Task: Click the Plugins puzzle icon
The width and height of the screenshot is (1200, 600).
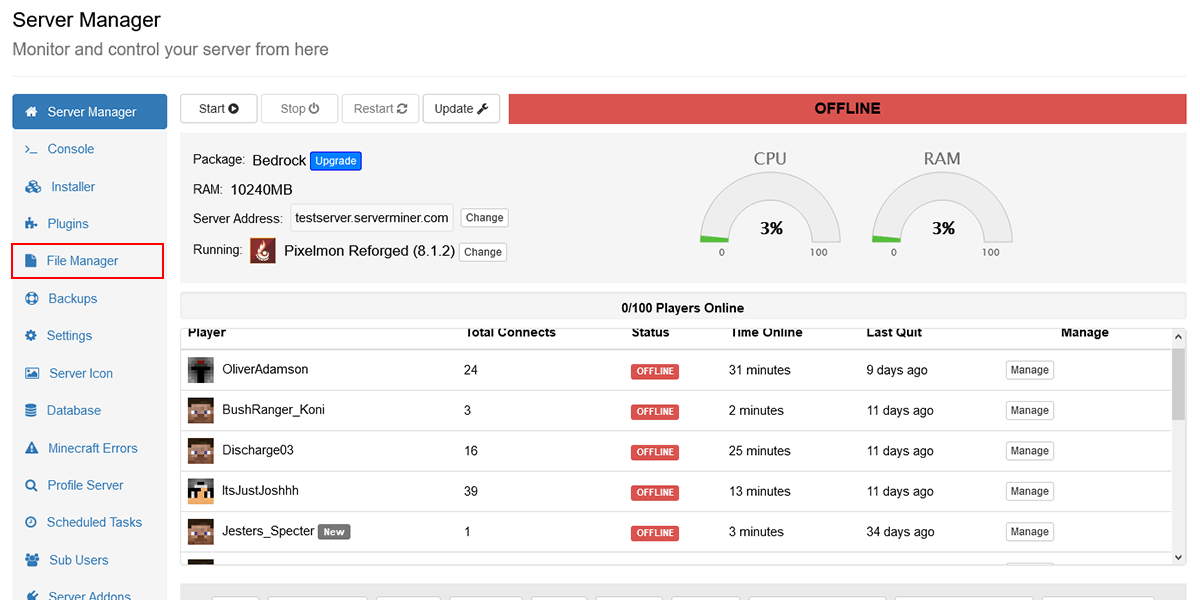Action: pyautogui.click(x=30, y=224)
